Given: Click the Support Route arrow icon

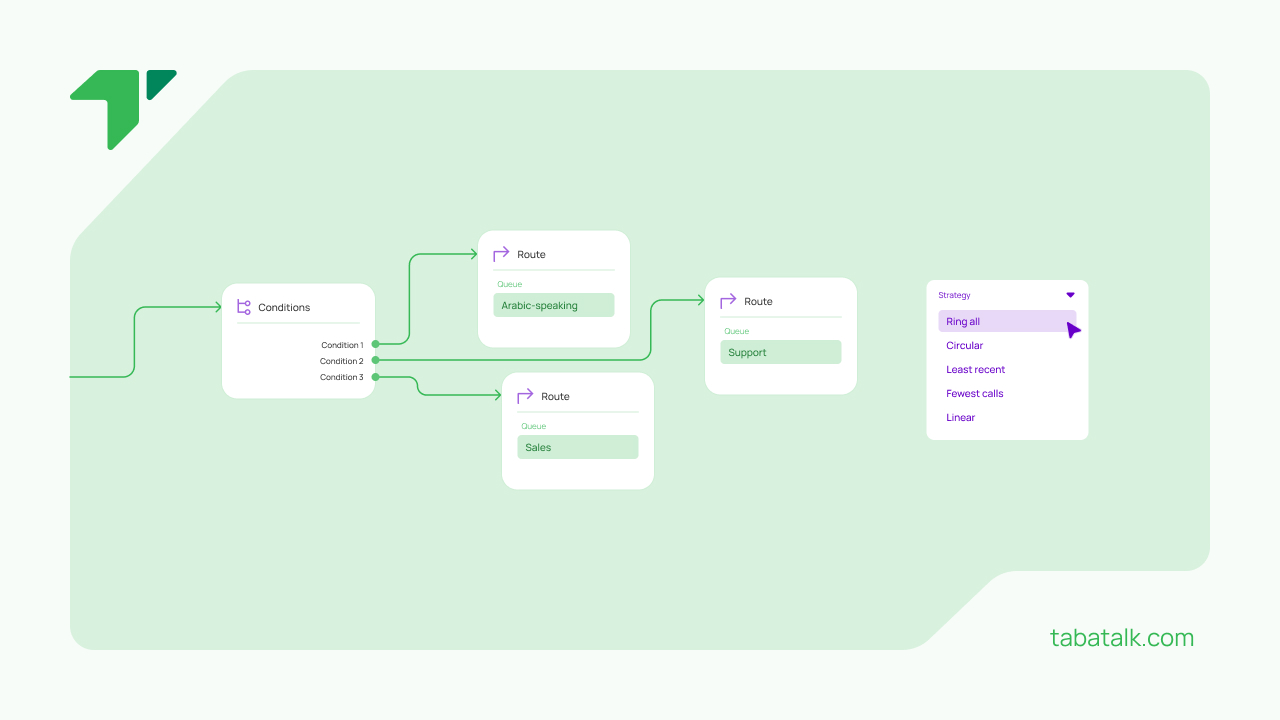Looking at the screenshot, I should pos(728,301).
